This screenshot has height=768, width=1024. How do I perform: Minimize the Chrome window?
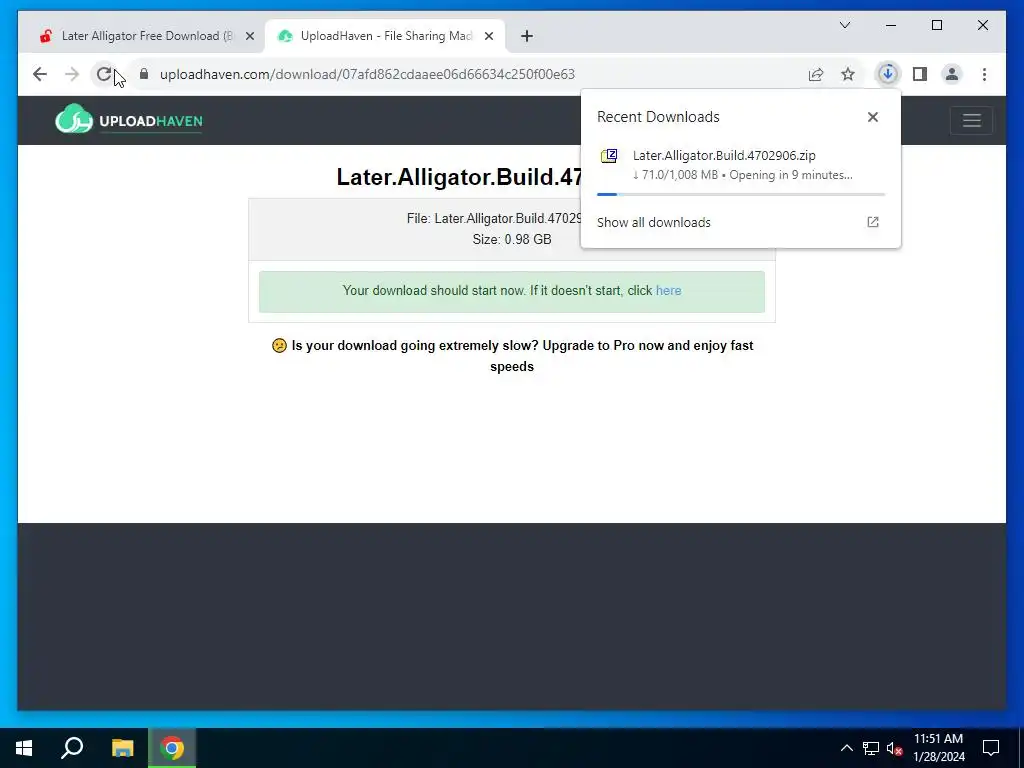891,25
